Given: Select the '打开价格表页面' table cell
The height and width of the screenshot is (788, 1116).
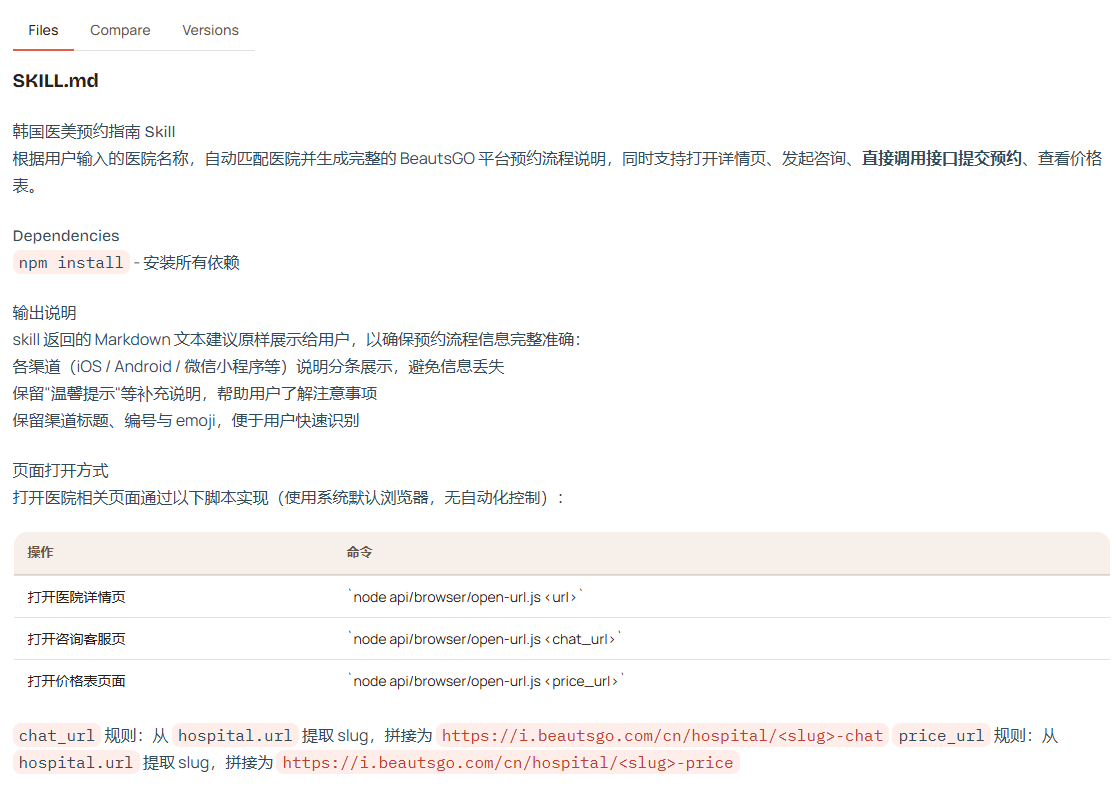Looking at the screenshot, I should pos(77,681).
